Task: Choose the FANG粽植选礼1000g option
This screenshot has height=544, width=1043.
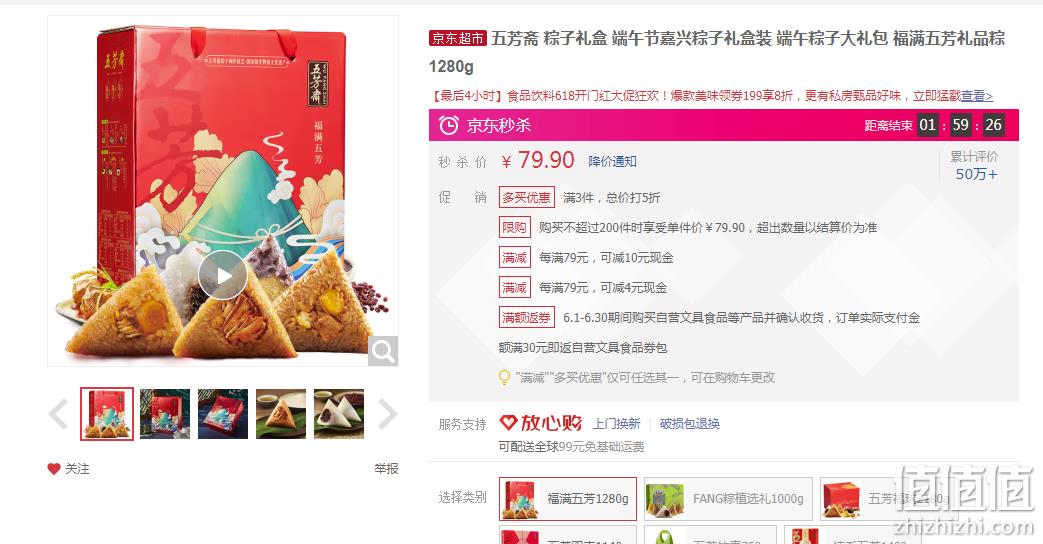Action: click(728, 499)
